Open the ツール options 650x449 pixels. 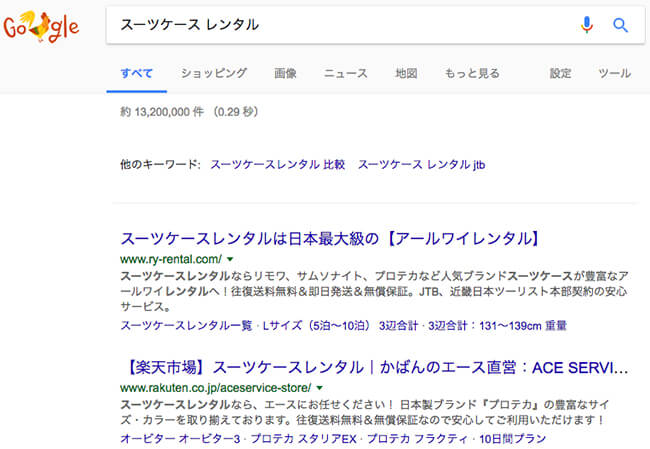coord(614,73)
